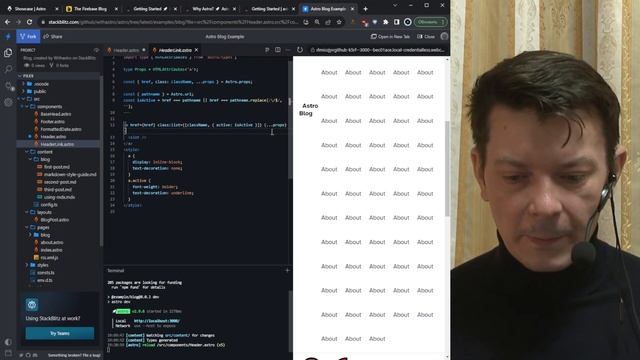Open BaseHead.astro in the file tree
Viewport: 640px width, 360px height.
(x=56, y=114)
